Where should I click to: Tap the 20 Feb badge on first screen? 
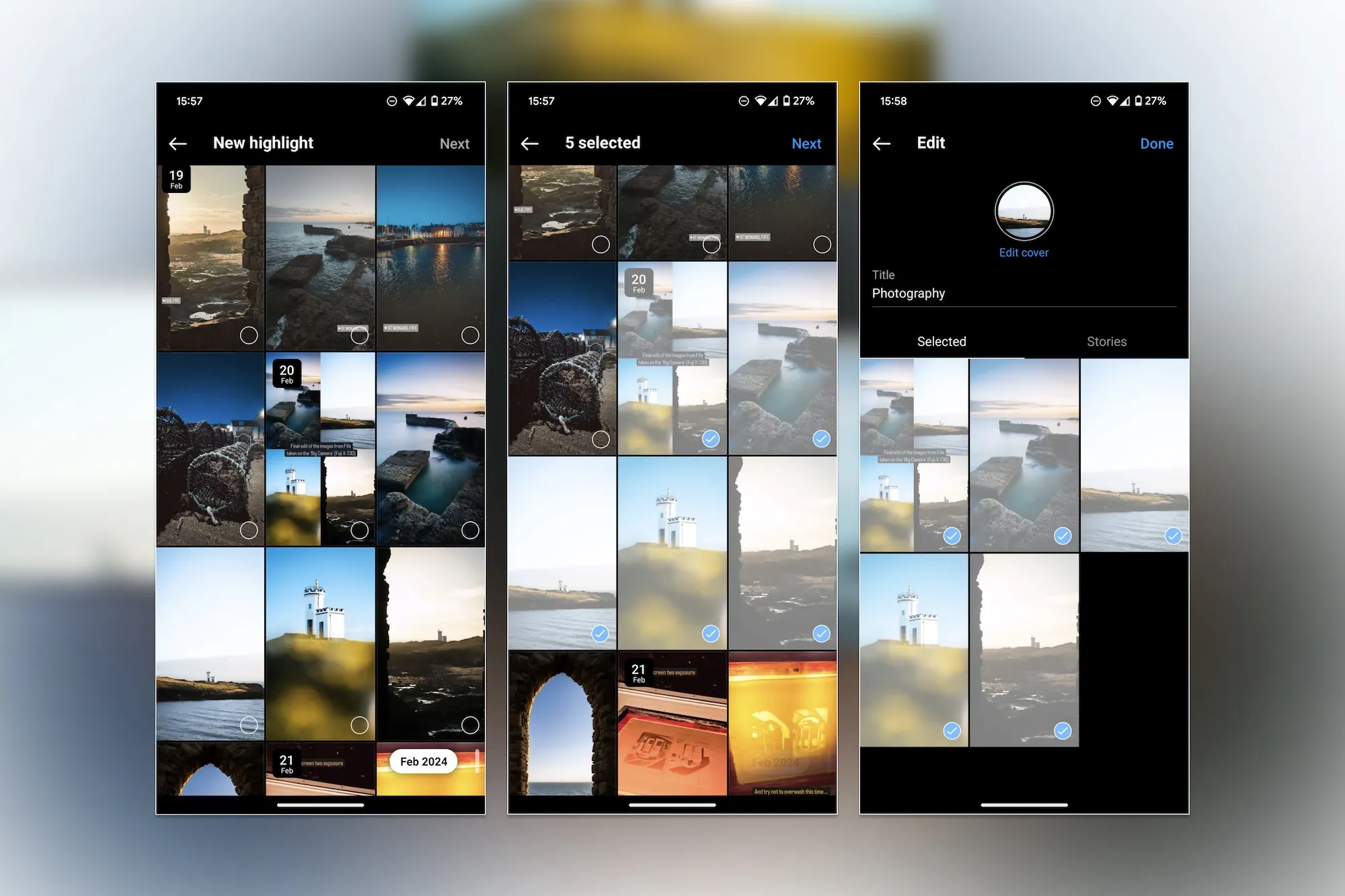click(x=286, y=374)
